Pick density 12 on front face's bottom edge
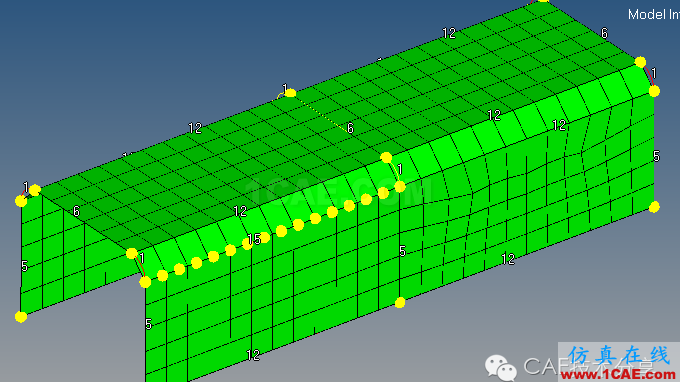The width and height of the screenshot is (680, 382). point(253,356)
